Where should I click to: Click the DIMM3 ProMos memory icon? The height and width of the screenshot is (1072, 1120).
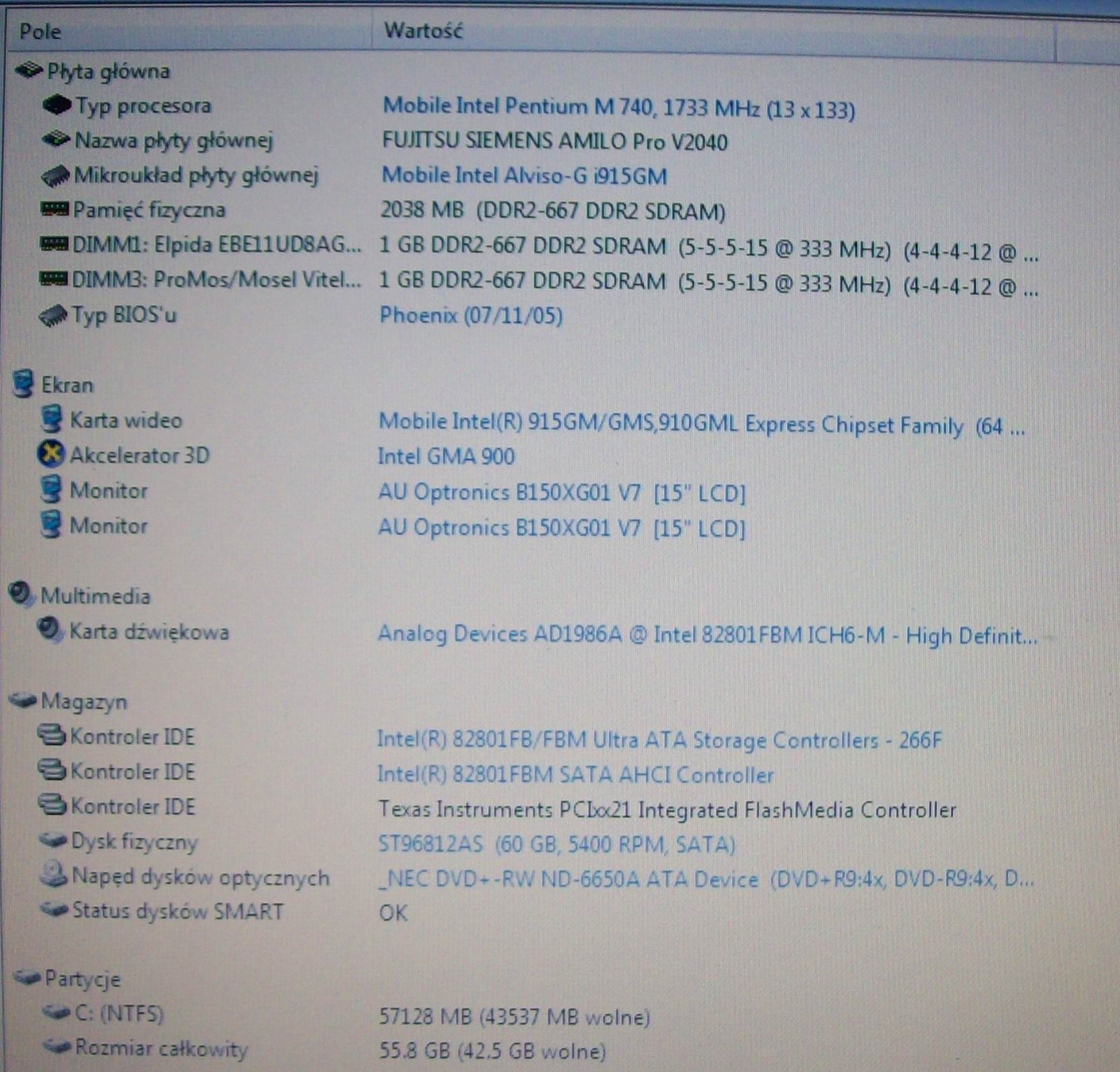[54, 279]
